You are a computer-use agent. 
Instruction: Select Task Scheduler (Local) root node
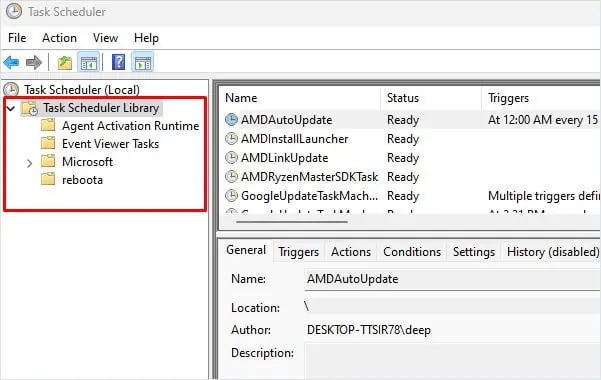82,90
